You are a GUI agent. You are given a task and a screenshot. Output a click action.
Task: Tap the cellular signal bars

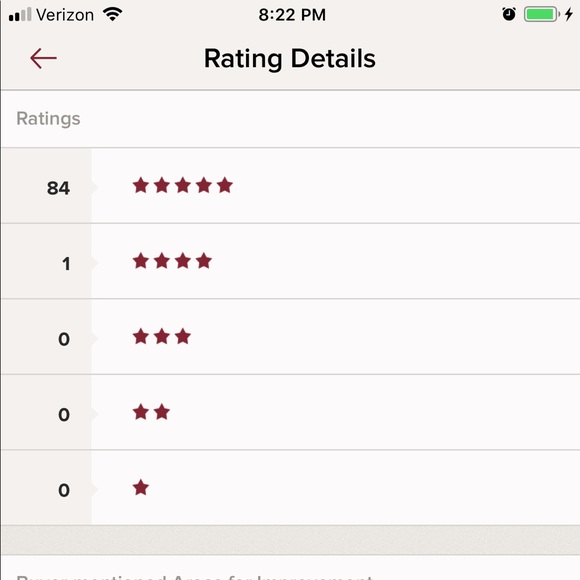click(20, 15)
